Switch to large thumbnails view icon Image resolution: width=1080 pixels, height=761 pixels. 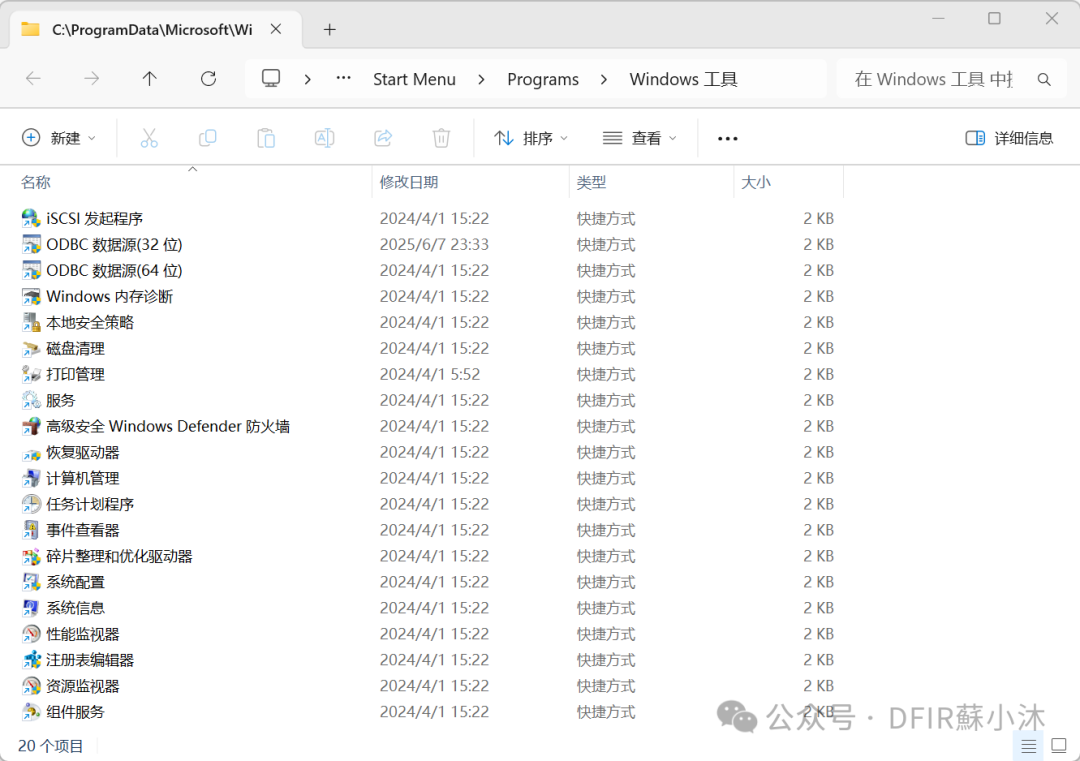coord(1059,746)
